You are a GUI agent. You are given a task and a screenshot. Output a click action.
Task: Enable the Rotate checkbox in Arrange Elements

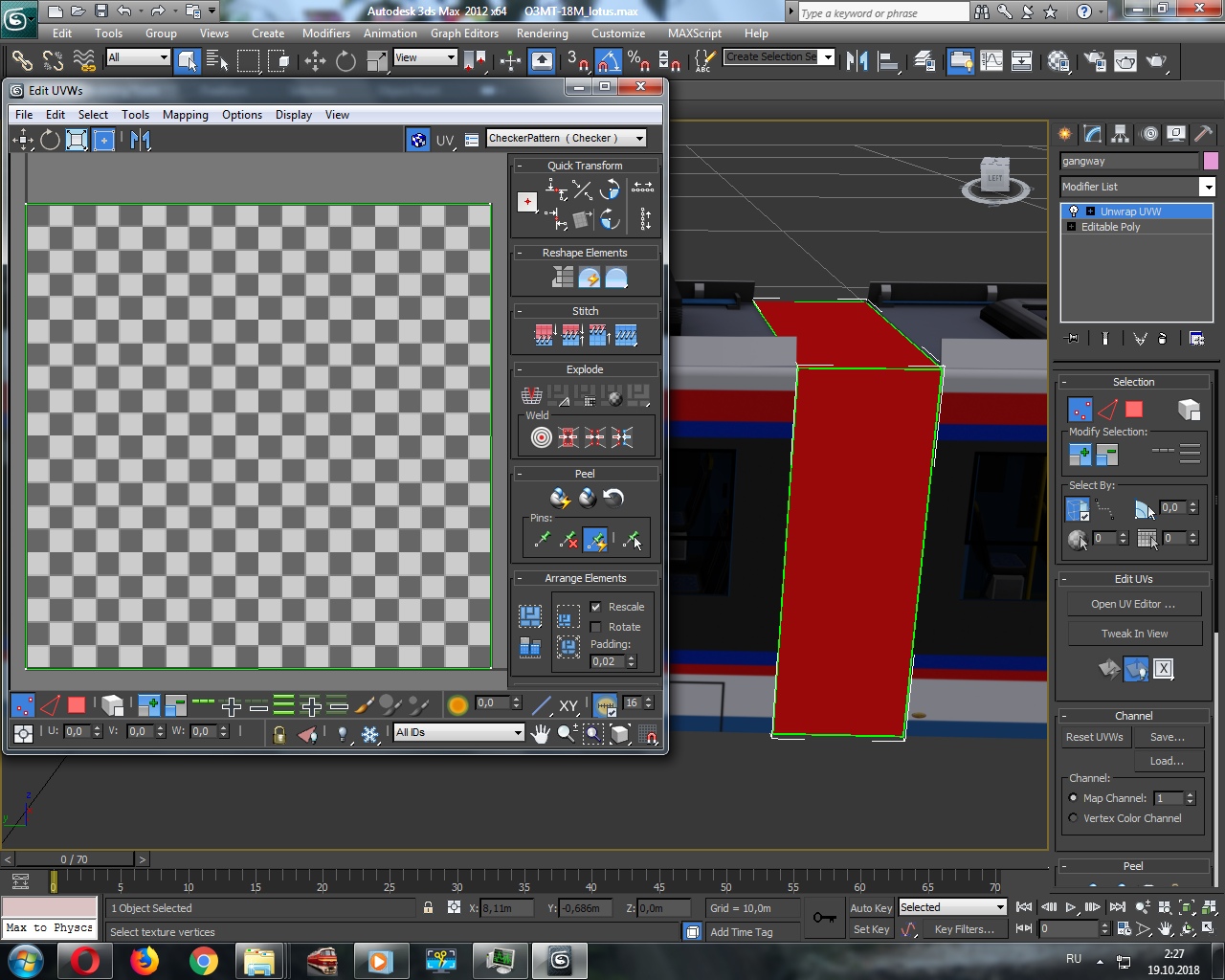click(x=596, y=627)
